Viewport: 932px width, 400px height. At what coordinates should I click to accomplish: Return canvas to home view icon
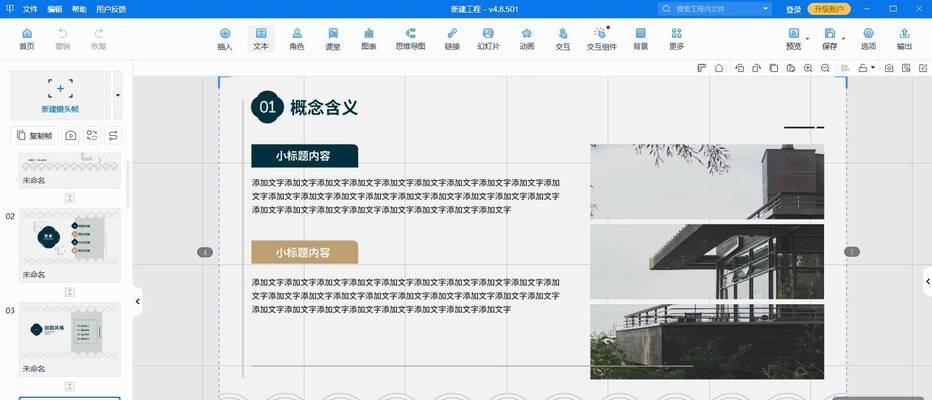point(719,68)
